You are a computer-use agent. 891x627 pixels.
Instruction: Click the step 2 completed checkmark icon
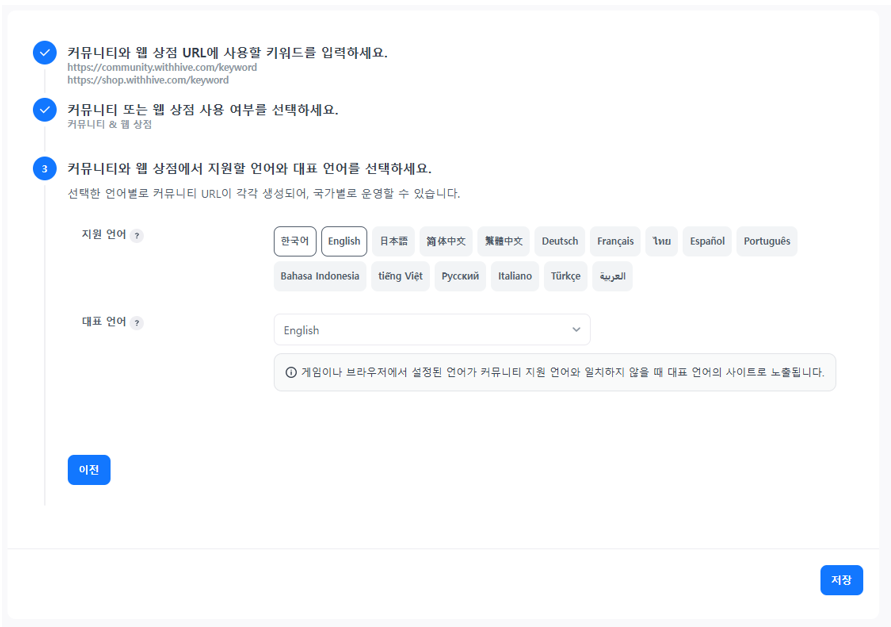point(44,110)
